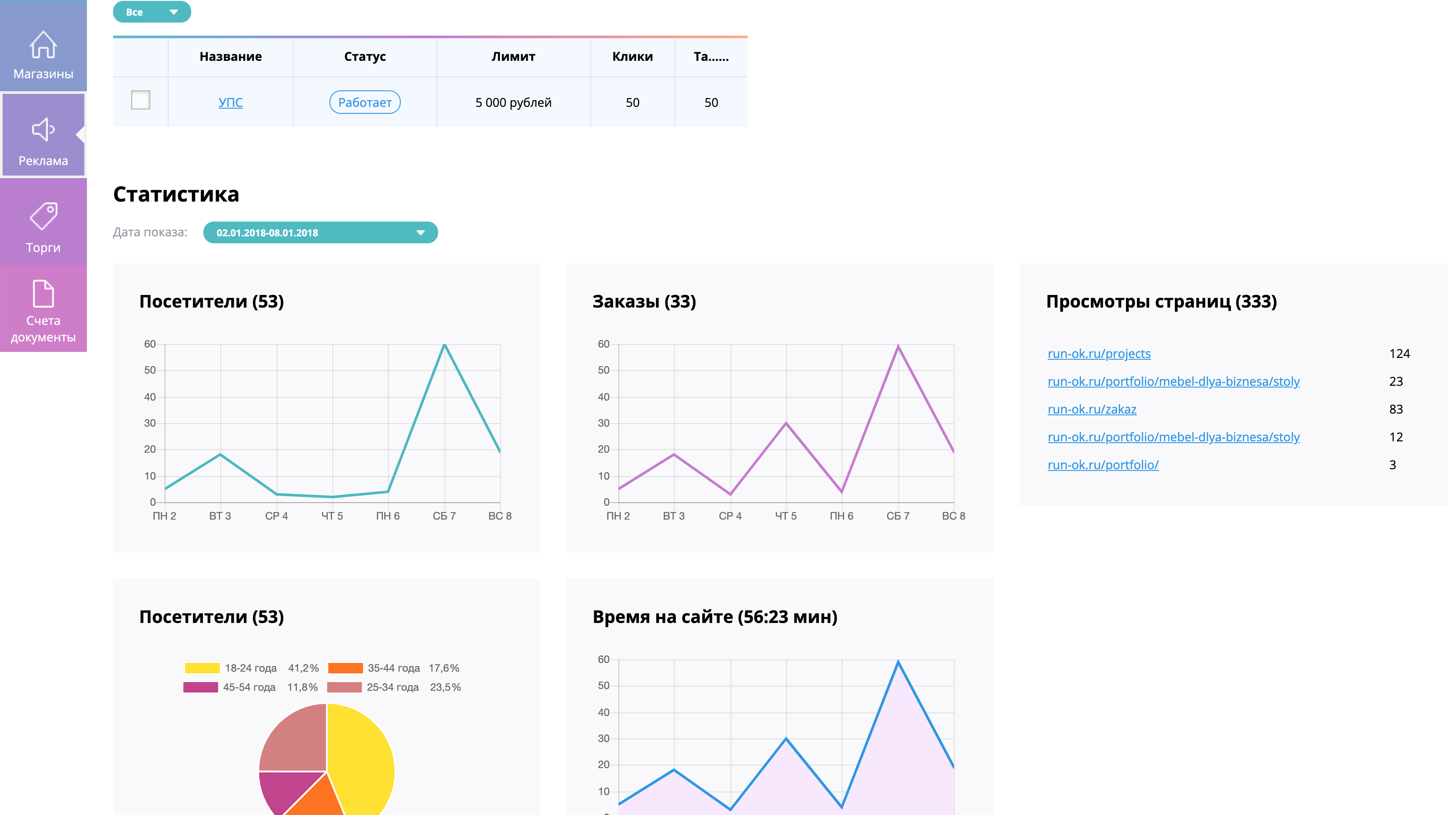This screenshot has height=815, width=1456.
Task: Open the run-ok.ru/portfolio/ link
Action: [1103, 465]
